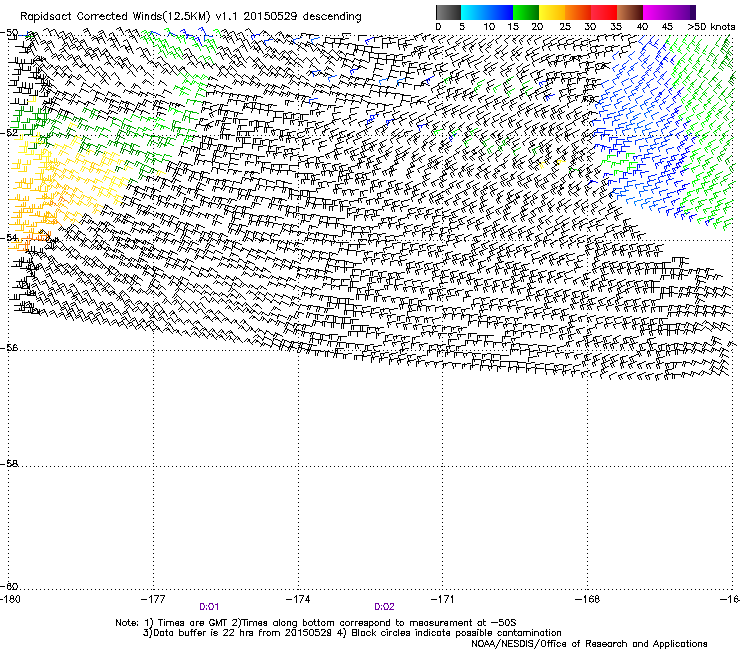
Task: Click the legend number 40
Action: (x=642, y=26)
